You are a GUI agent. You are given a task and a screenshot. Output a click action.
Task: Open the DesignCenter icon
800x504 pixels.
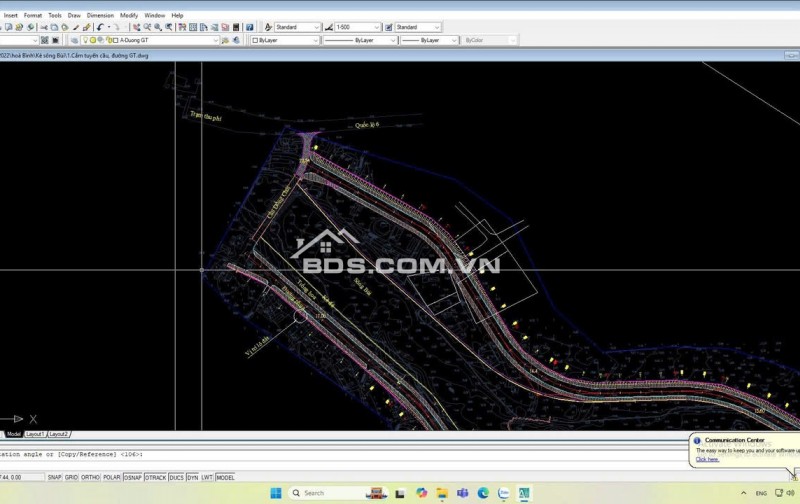[x=193, y=27]
